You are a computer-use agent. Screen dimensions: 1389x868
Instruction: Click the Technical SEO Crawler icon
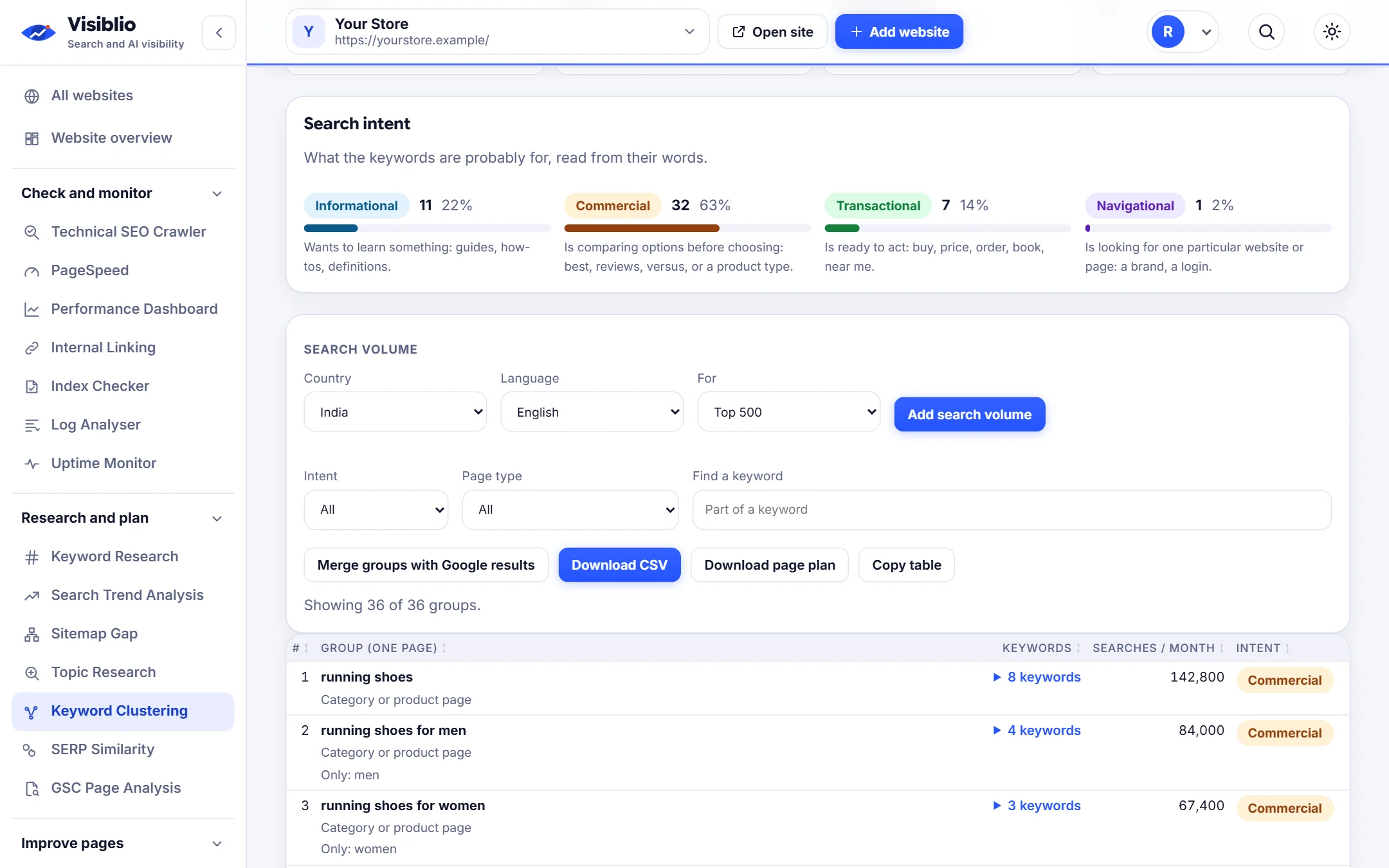32,232
